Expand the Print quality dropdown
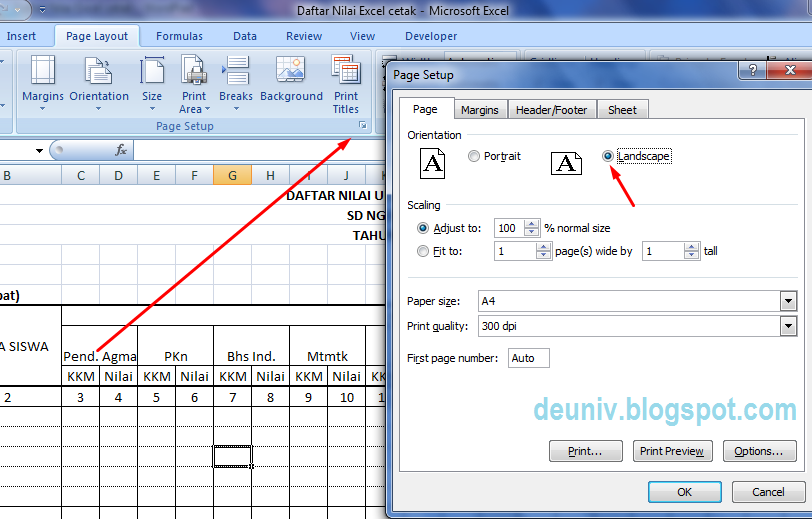 pos(788,326)
